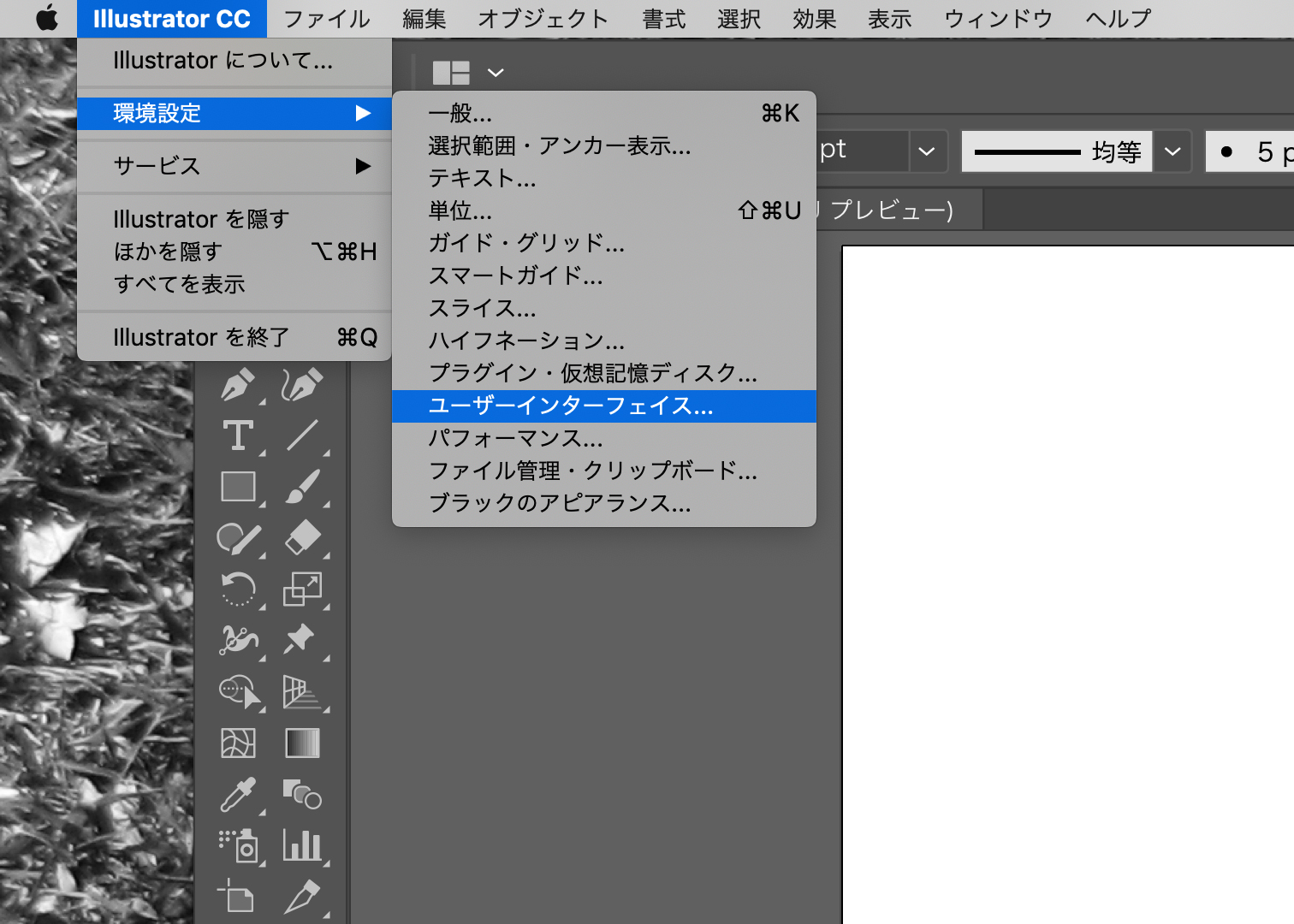Viewport: 1294px width, 924px height.
Task: Choose Illustrator を終了
Action: (234, 337)
